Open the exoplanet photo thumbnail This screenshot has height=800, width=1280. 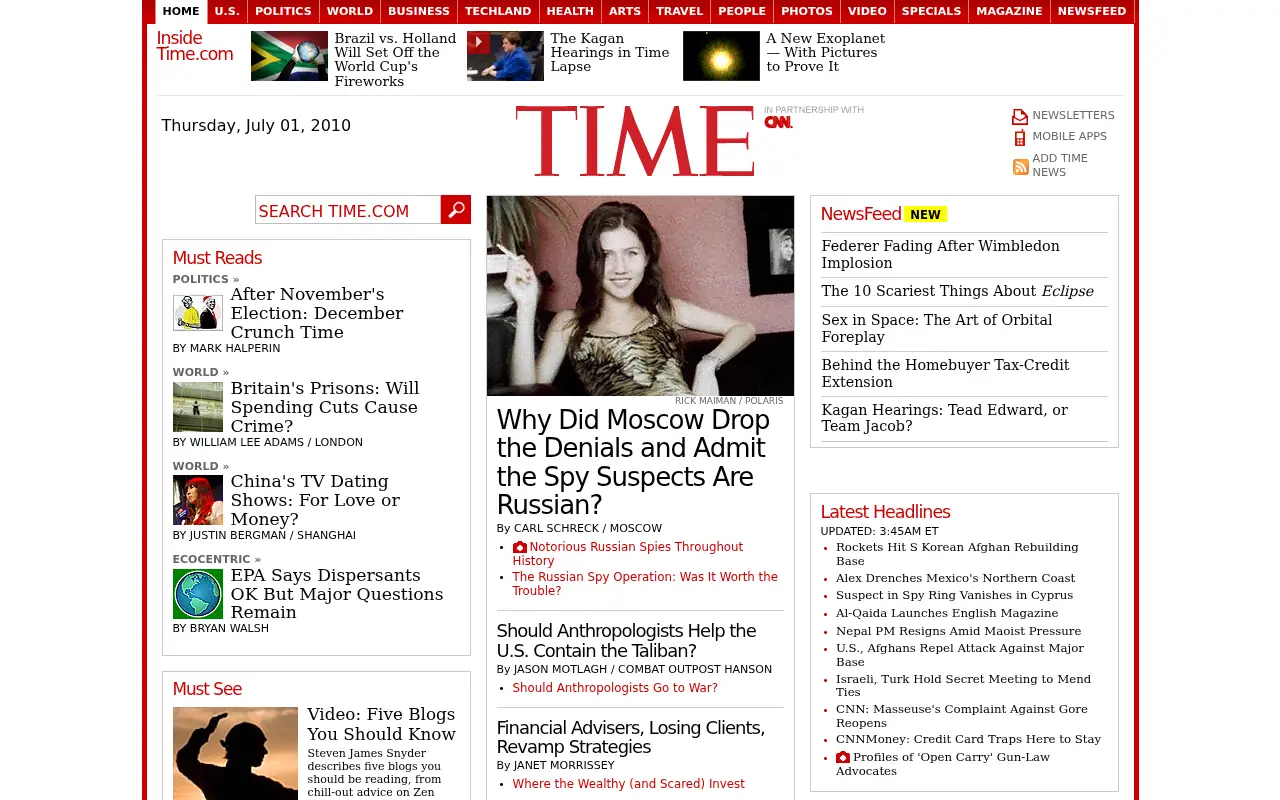click(721, 56)
